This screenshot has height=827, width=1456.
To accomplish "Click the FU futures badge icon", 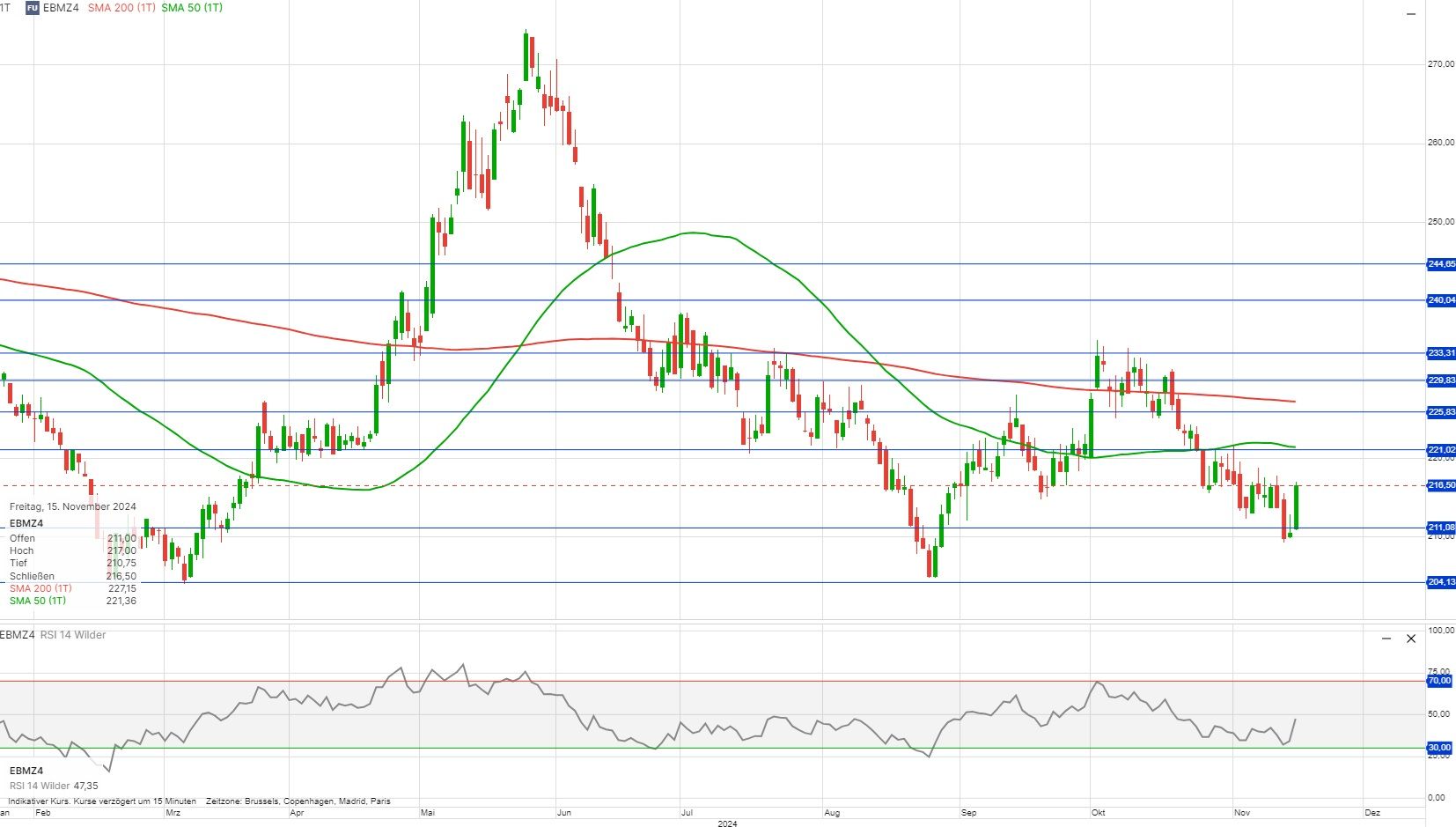I will 32,8.
